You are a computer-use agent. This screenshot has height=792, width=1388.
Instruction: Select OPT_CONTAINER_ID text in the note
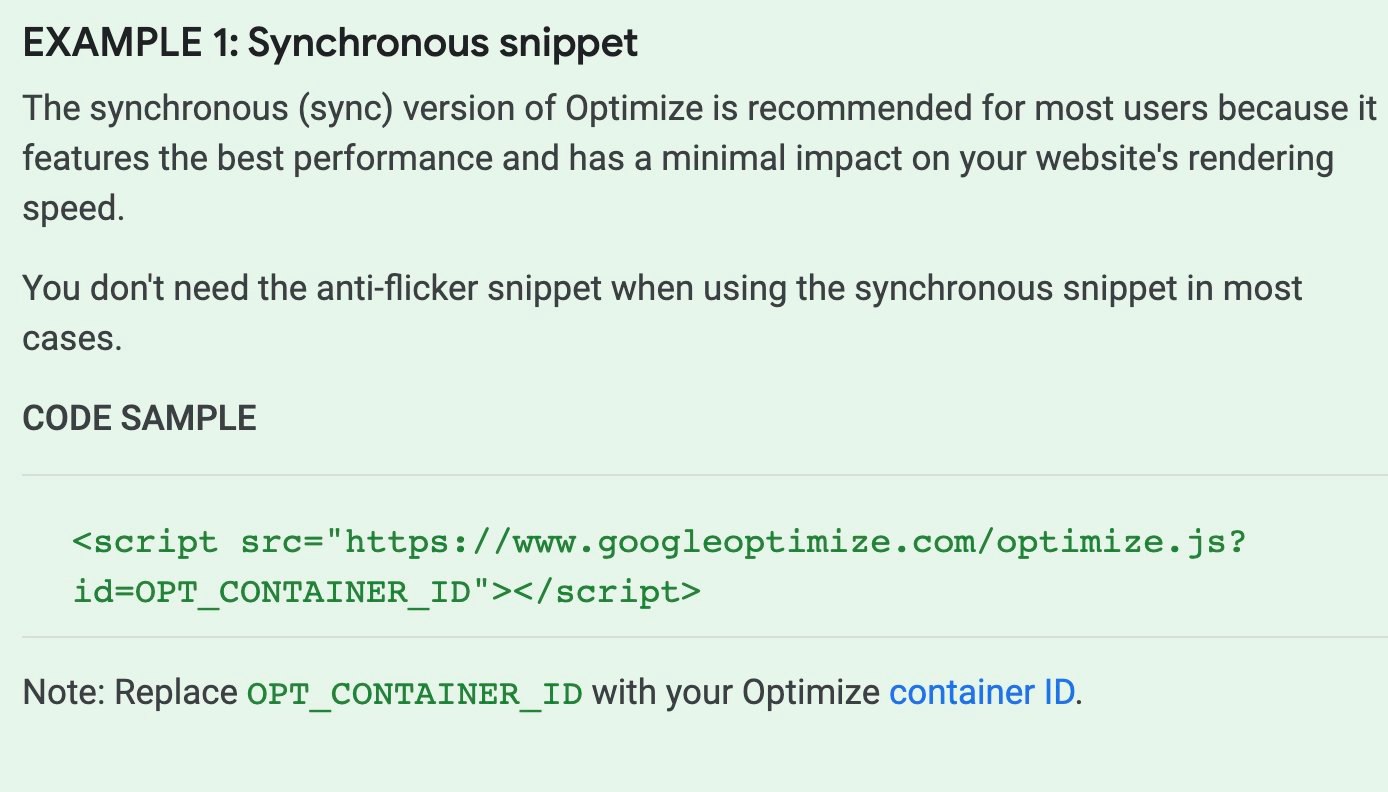[415, 693]
